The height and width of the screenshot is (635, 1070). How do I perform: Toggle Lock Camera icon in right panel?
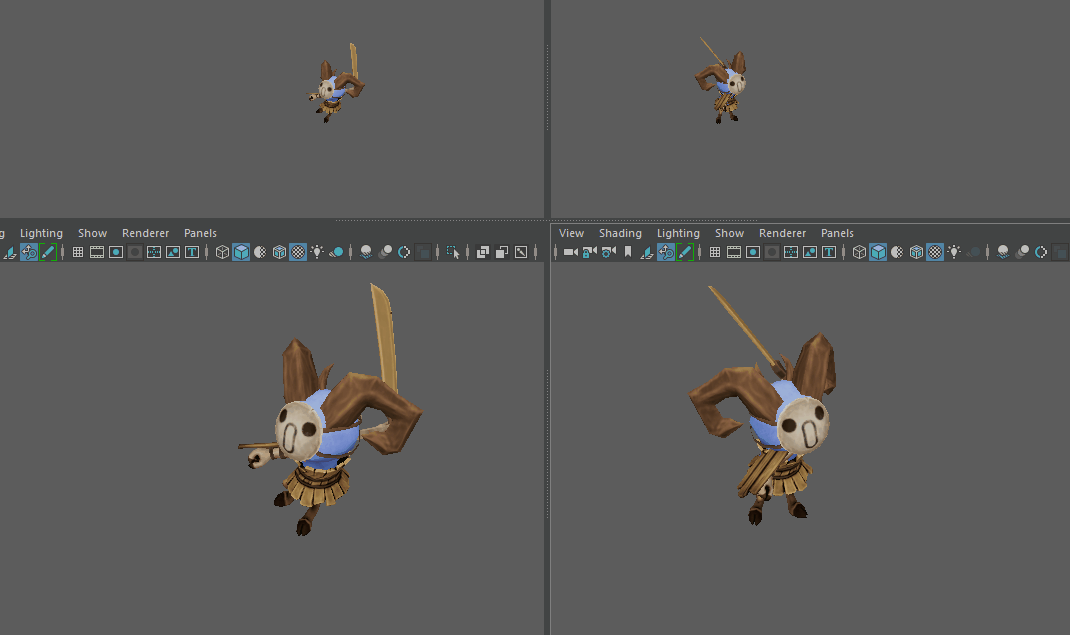click(590, 252)
